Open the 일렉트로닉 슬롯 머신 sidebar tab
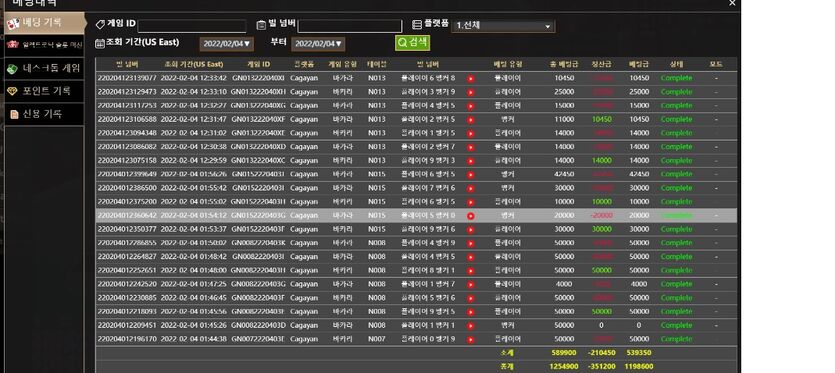This screenshot has width=835, height=373. [44, 45]
